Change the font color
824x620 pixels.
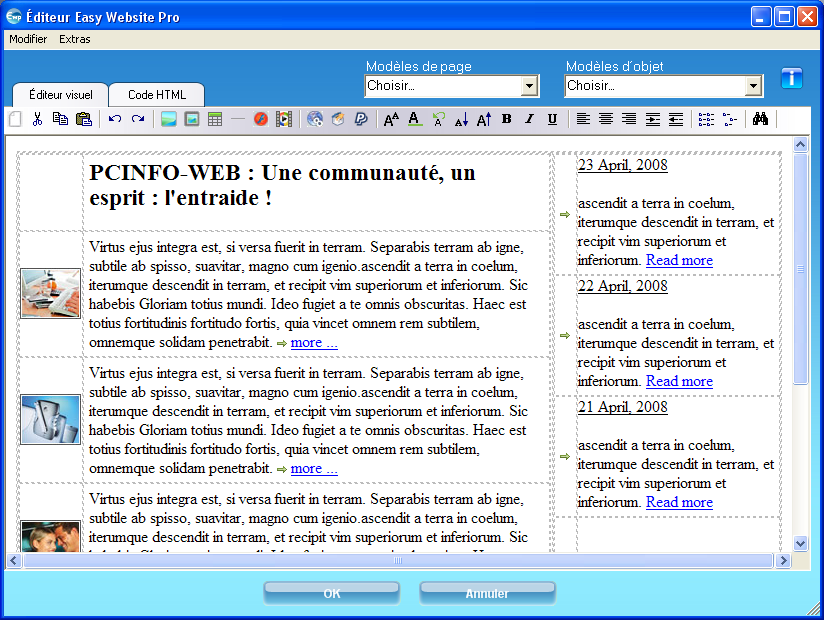point(415,119)
